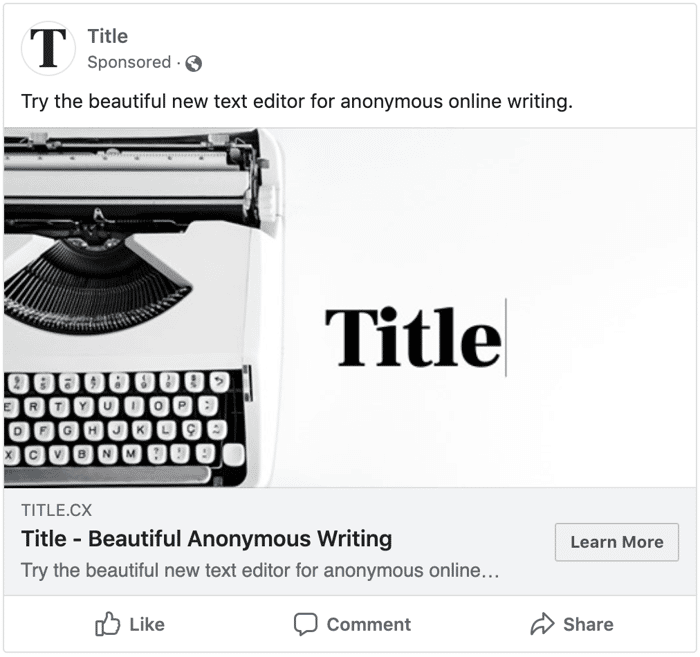Viewport: 700px width, 657px height.
Task: Click the thumbs-up Like icon
Action: 108,624
